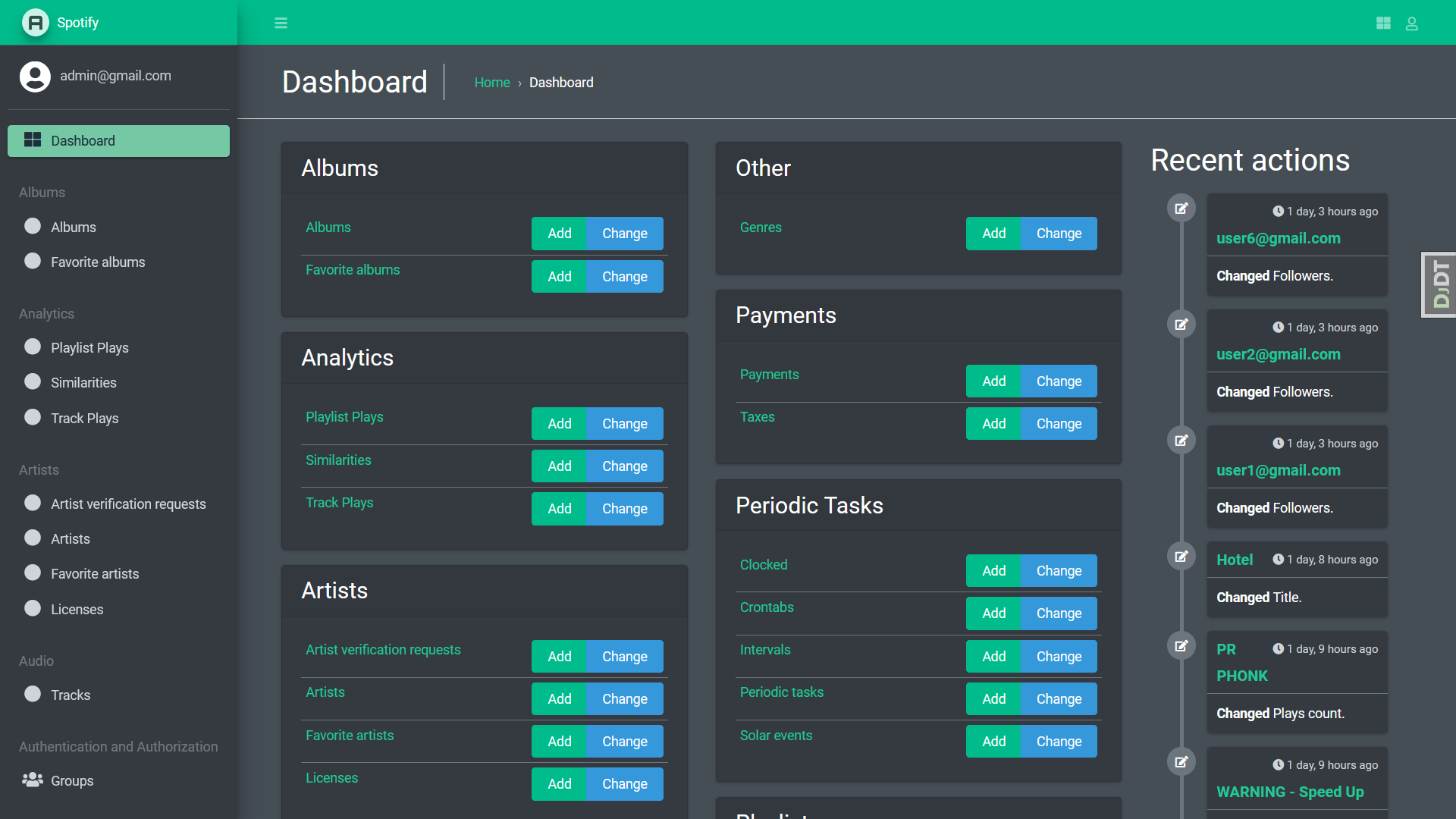Viewport: 1456px width, 819px height.
Task: Expand the Audio section in sidebar
Action: 37,661
